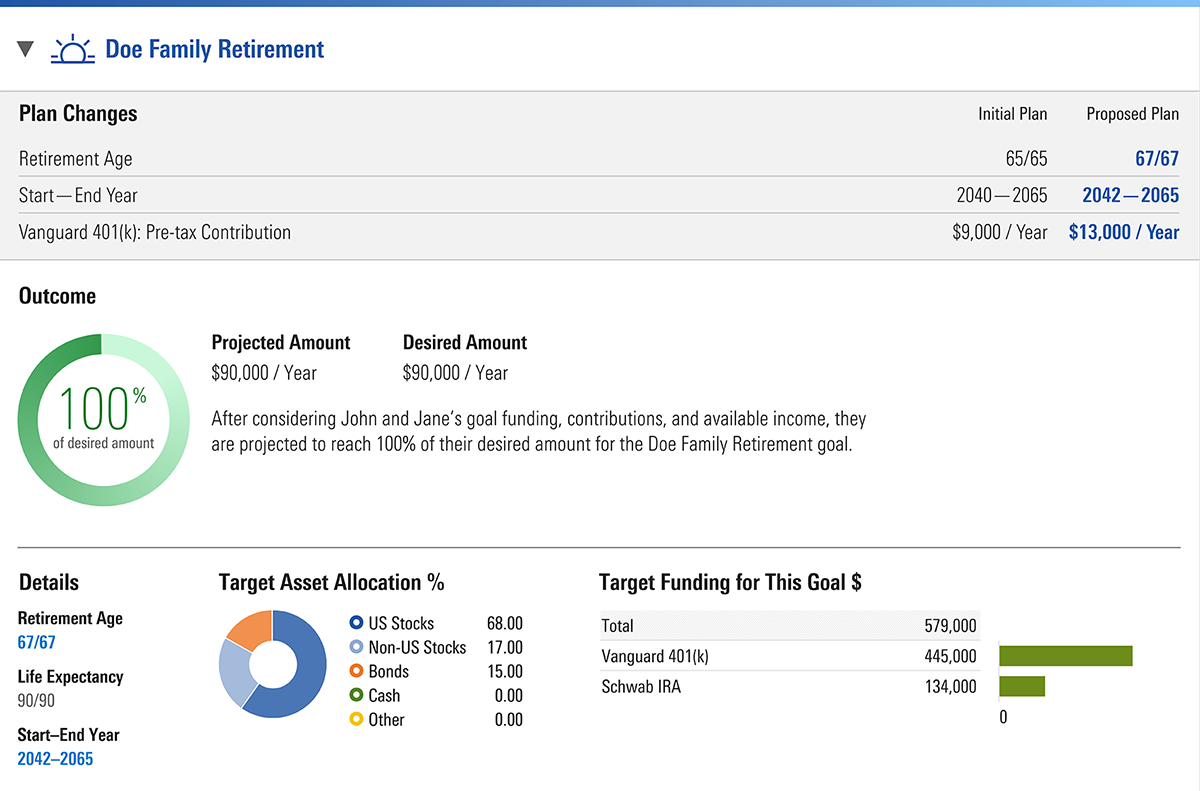1200x791 pixels.
Task: Click Retirement Age 67/67 in Details
Action: tap(37, 642)
